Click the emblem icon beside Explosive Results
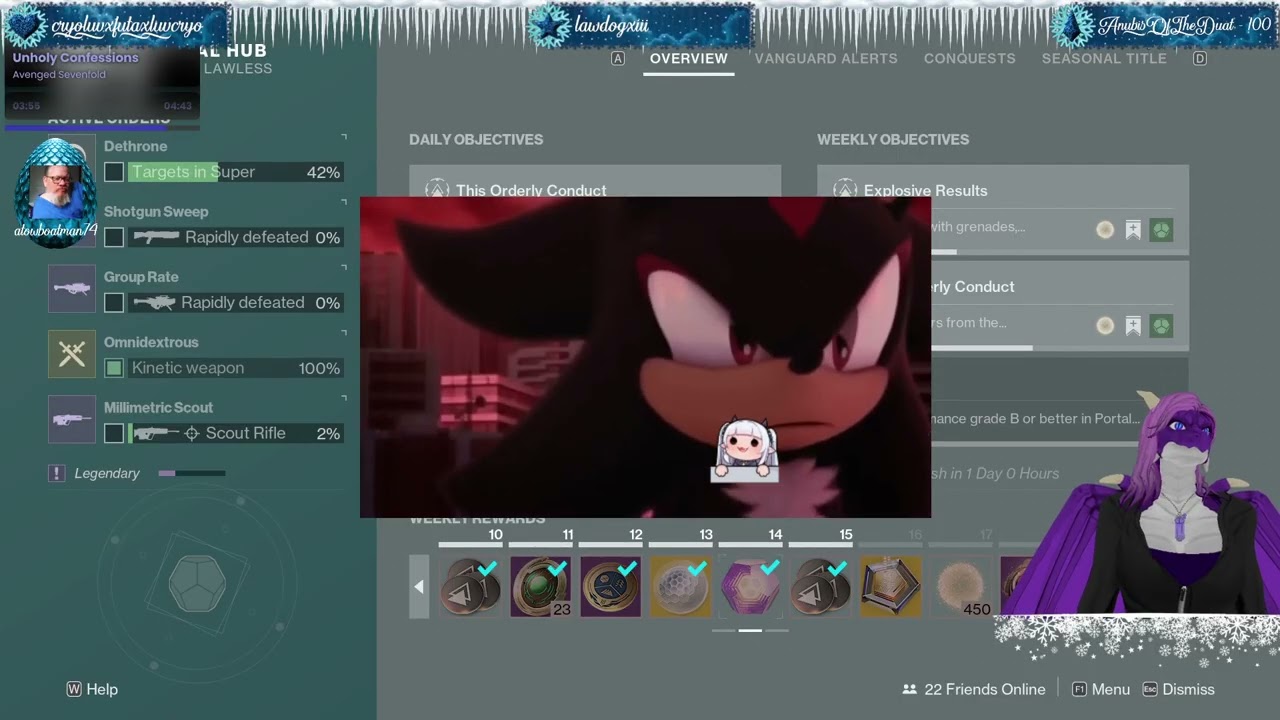The height and width of the screenshot is (720, 1280). 845,190
